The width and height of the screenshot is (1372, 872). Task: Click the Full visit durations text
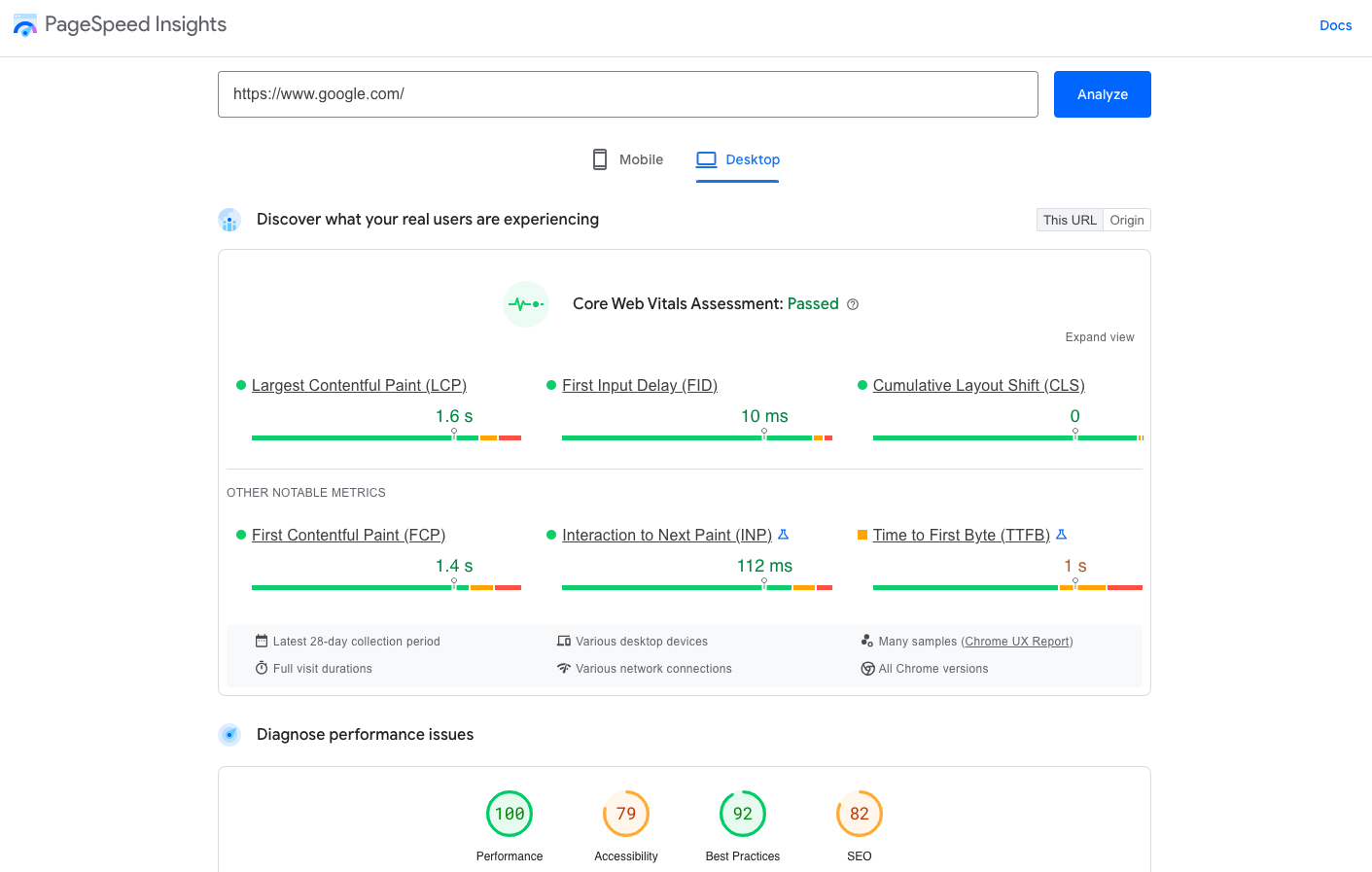pyautogui.click(x=323, y=669)
